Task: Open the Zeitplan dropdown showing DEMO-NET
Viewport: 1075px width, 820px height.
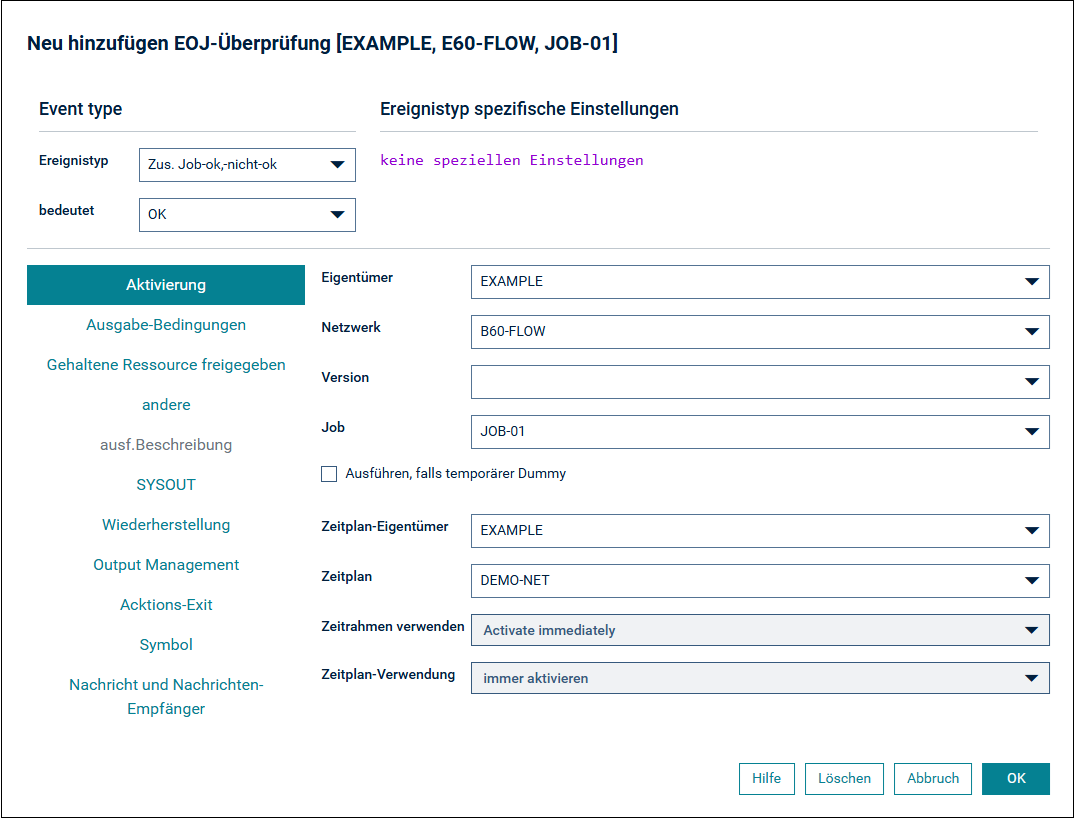Action: pos(760,581)
